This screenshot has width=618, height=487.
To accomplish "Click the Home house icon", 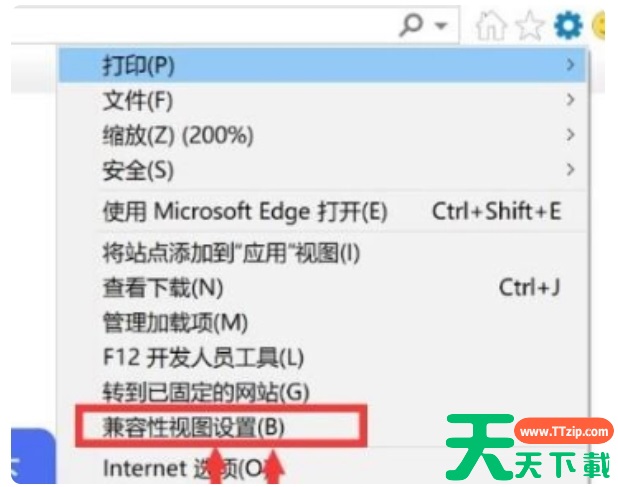I will (491, 26).
